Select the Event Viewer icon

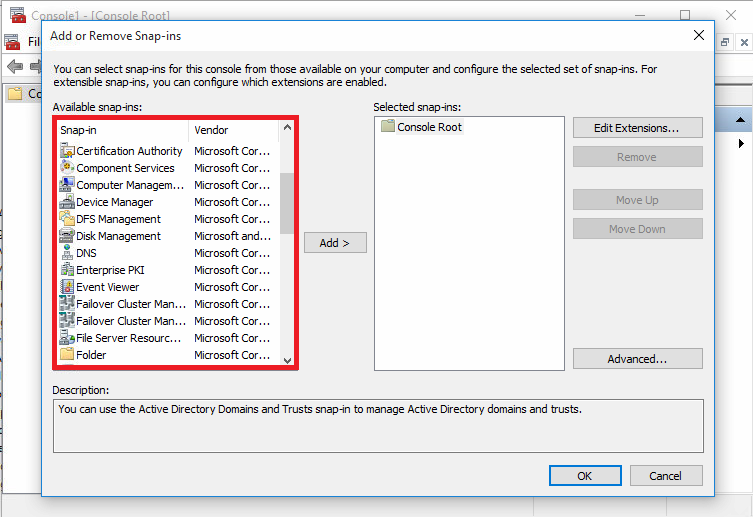[67, 287]
